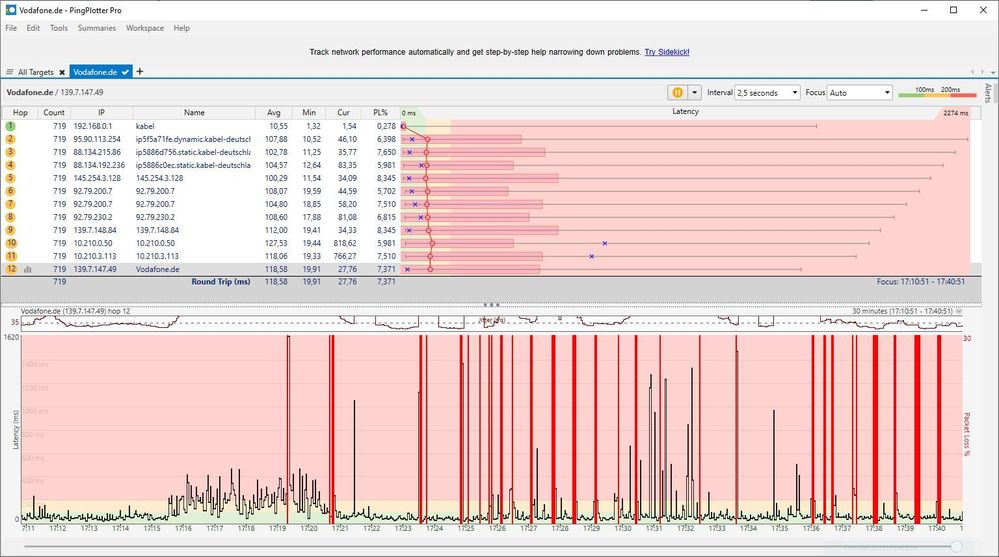The image size is (999, 557).
Task: Click the hop 4 orange number icon
Action: 10,165
